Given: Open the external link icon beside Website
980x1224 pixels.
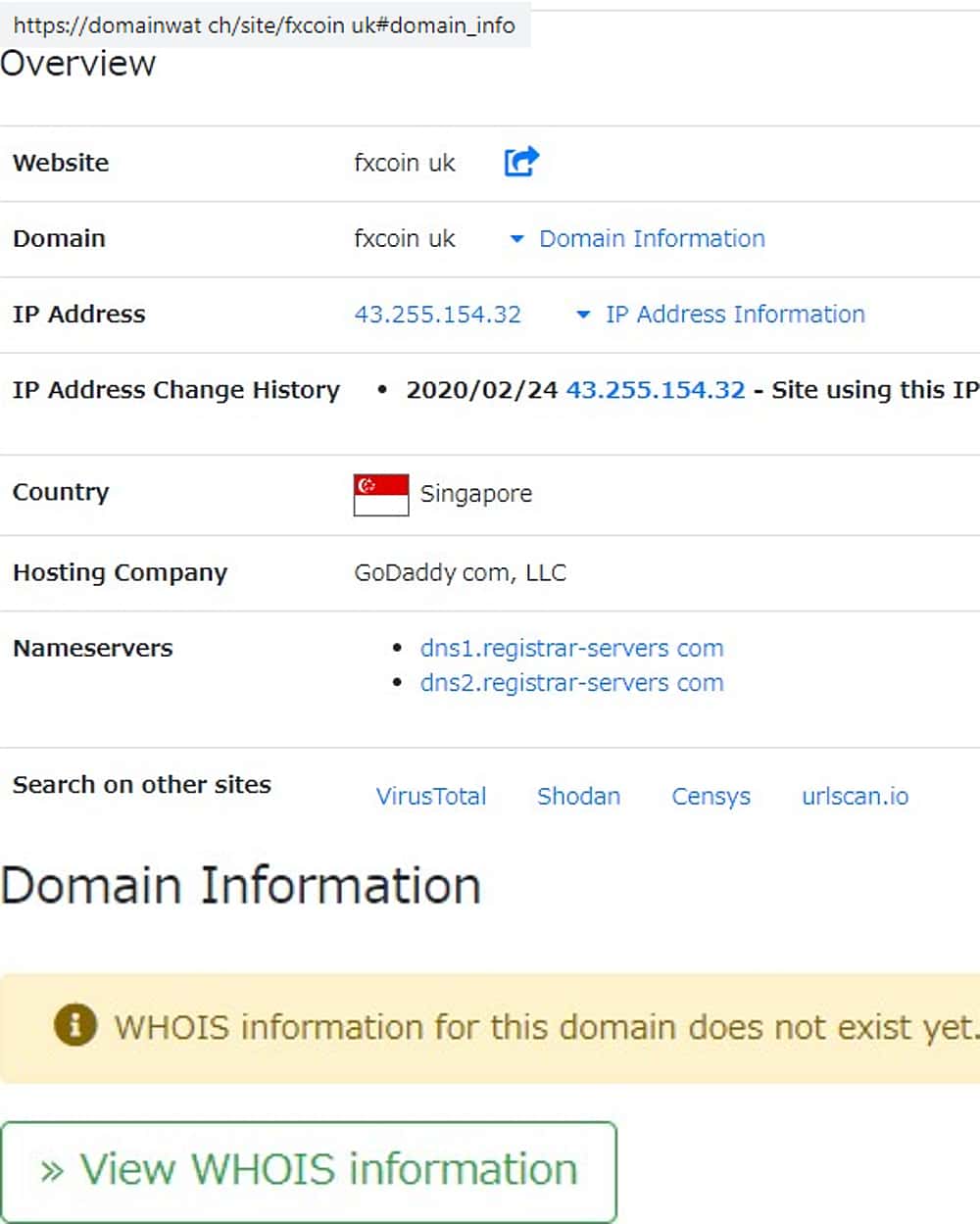Looking at the screenshot, I should coord(521,162).
